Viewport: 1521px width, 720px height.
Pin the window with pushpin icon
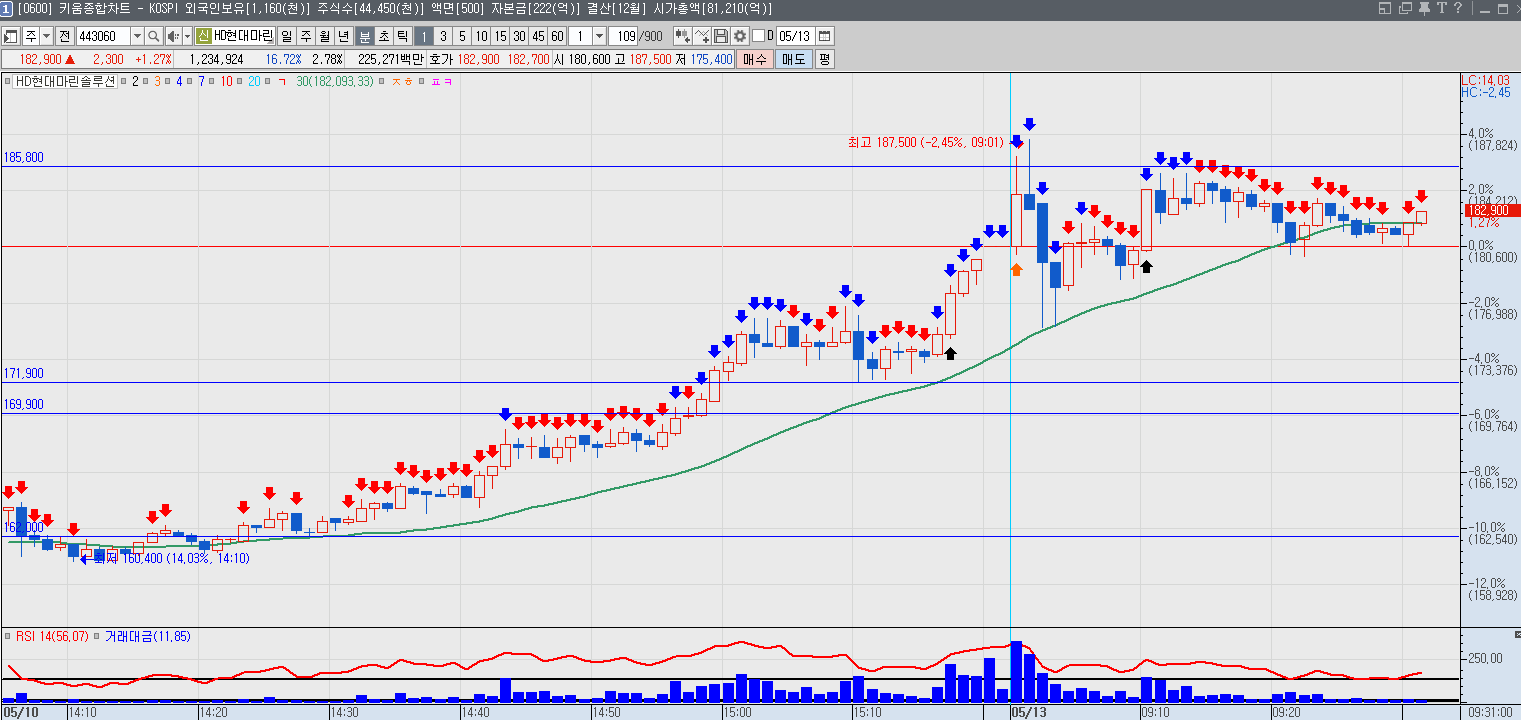[x=1424, y=9]
